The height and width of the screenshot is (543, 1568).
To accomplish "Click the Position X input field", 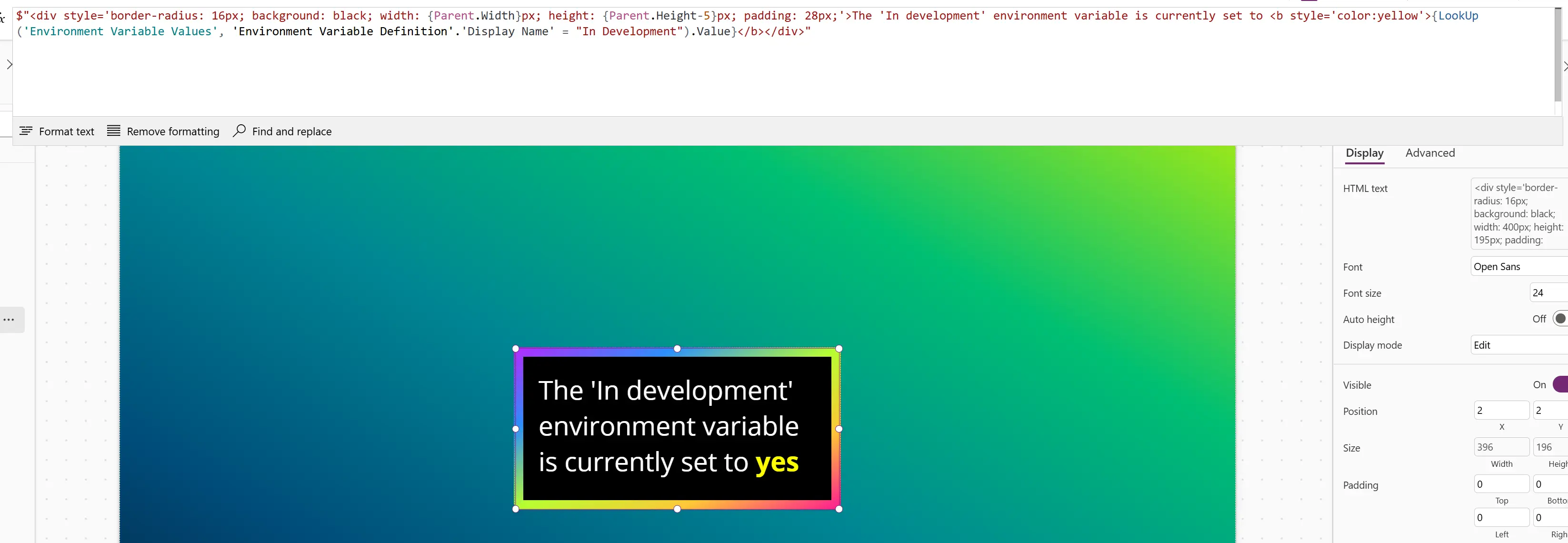I will coord(1501,410).
